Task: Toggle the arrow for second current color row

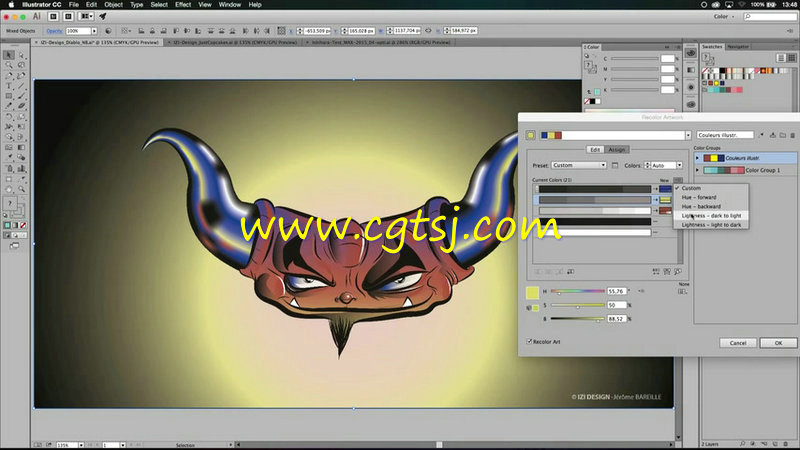Action: point(656,200)
